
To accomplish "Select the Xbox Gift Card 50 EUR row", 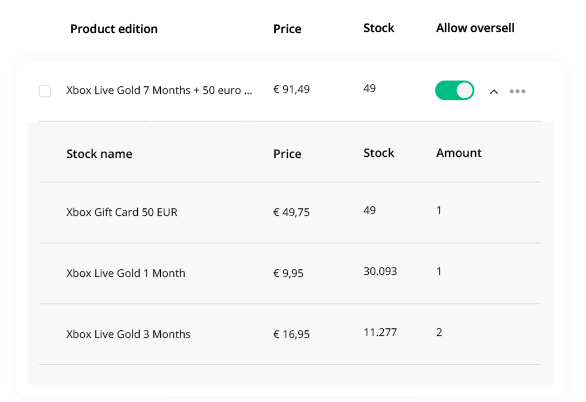I will tap(290, 212).
